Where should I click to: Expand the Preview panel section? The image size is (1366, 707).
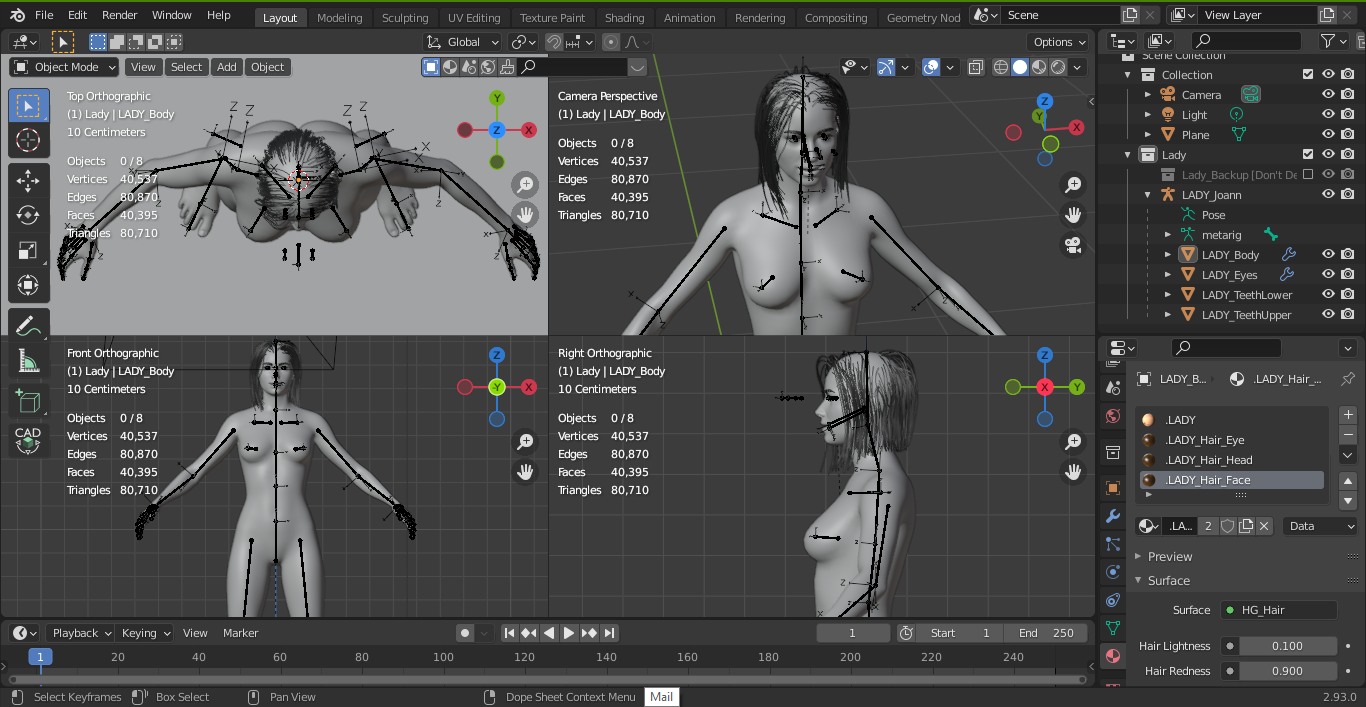1169,557
